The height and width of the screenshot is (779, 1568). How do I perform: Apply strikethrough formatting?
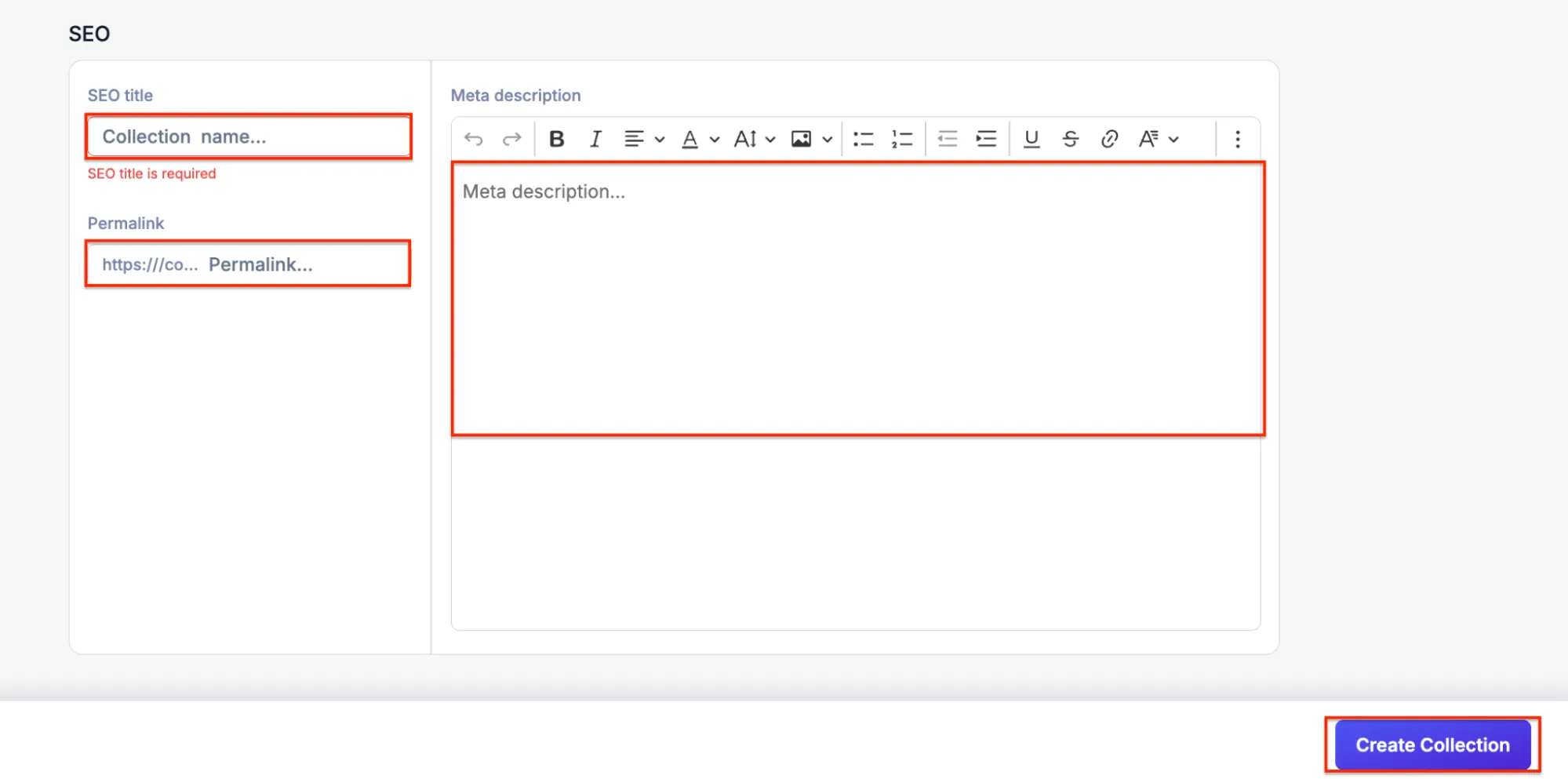click(x=1071, y=140)
